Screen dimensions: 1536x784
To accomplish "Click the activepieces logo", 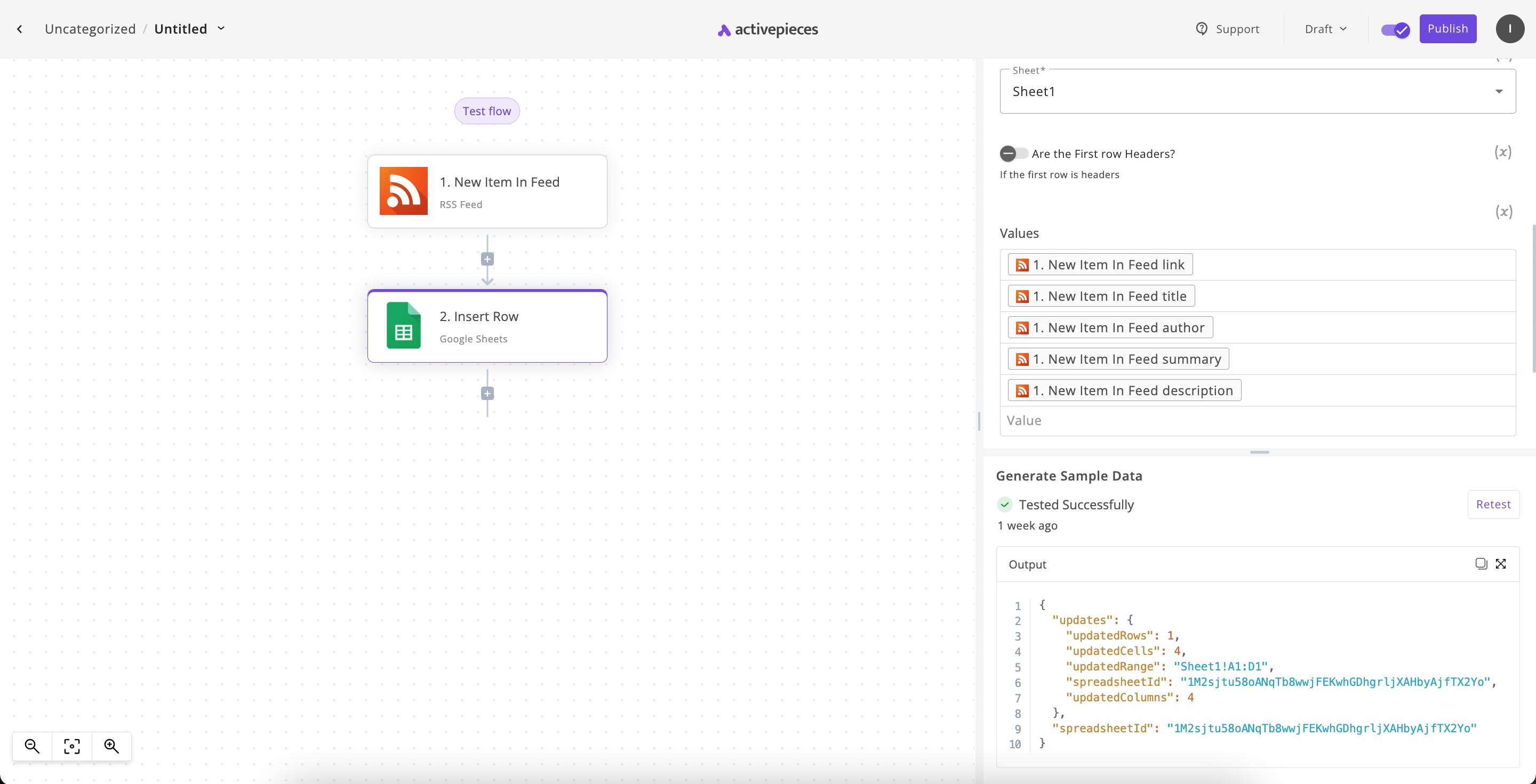I will pyautogui.click(x=768, y=29).
